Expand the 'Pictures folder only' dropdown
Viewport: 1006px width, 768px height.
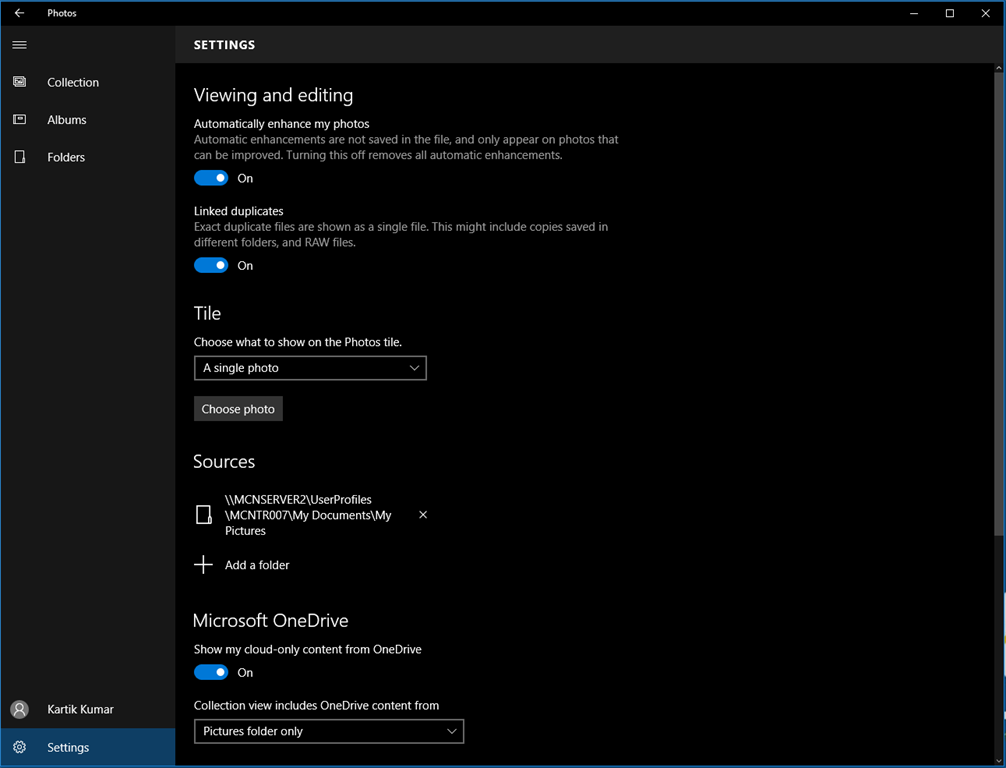coord(328,731)
